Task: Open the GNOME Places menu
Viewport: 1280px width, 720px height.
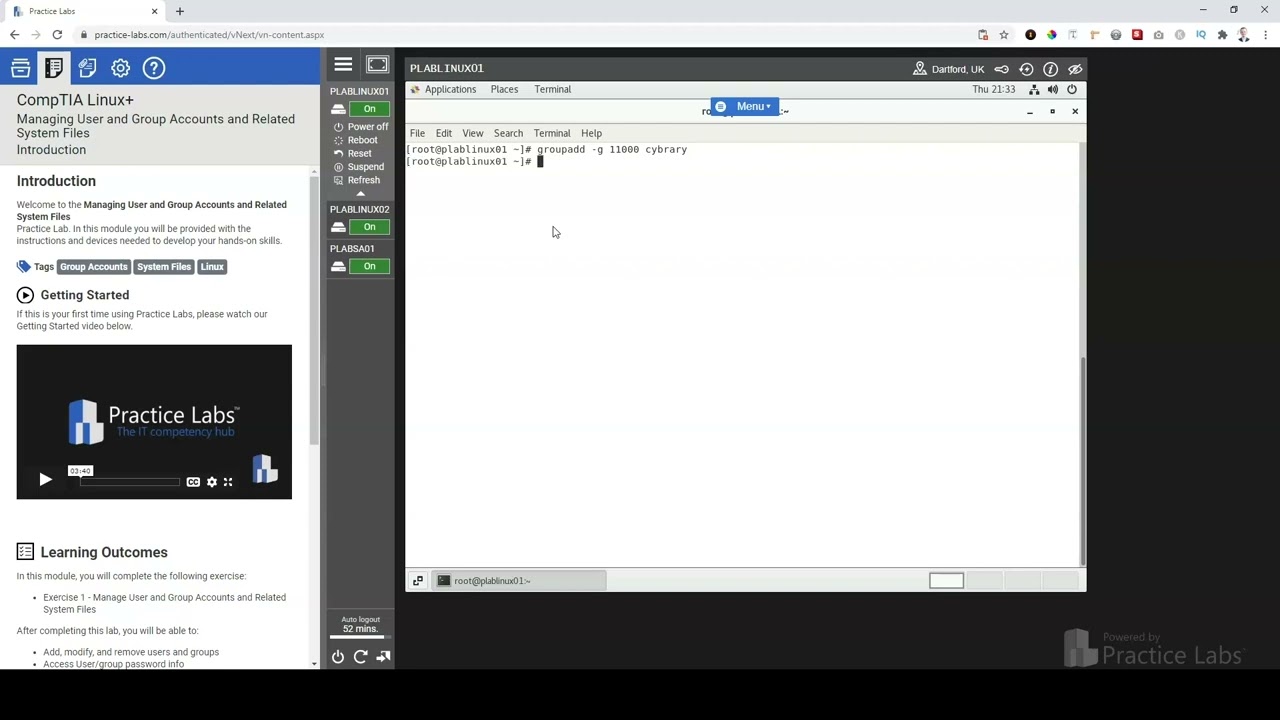Action: pos(504,90)
